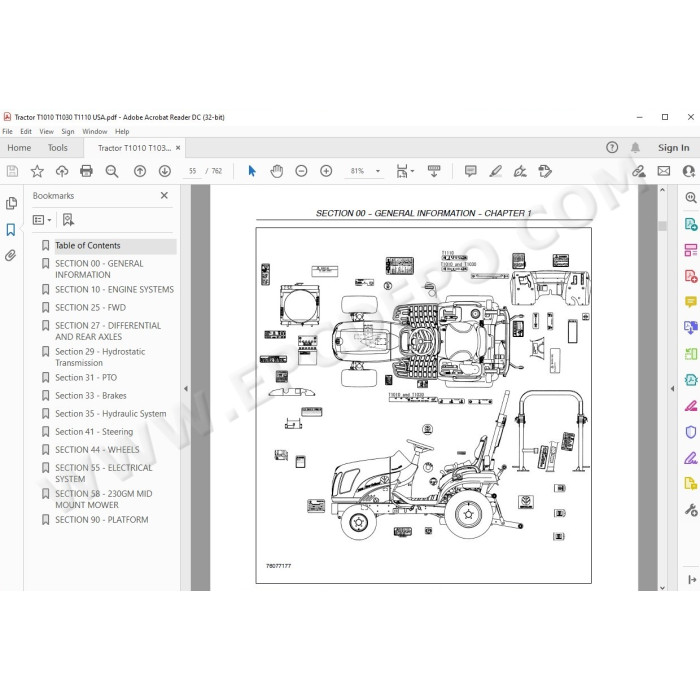The height and width of the screenshot is (700, 700).
Task: Open the Page Thumbnails panel
Action: 11,204
